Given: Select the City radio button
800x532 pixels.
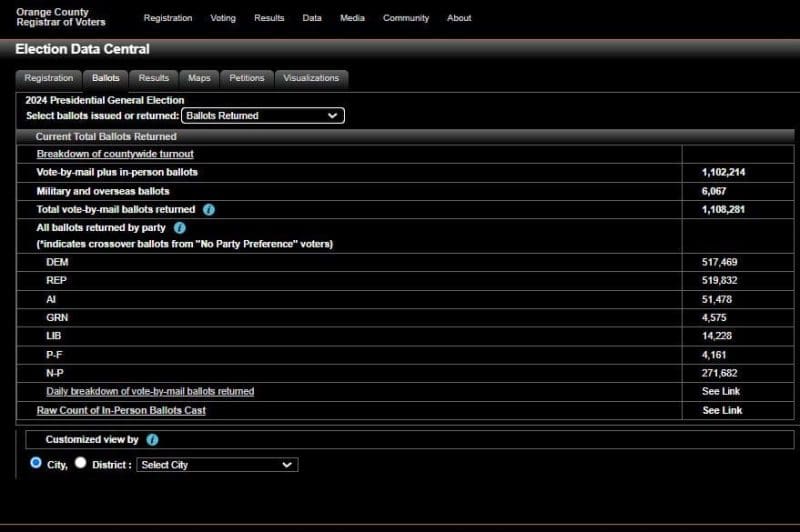Looking at the screenshot, I should (x=37, y=463).
